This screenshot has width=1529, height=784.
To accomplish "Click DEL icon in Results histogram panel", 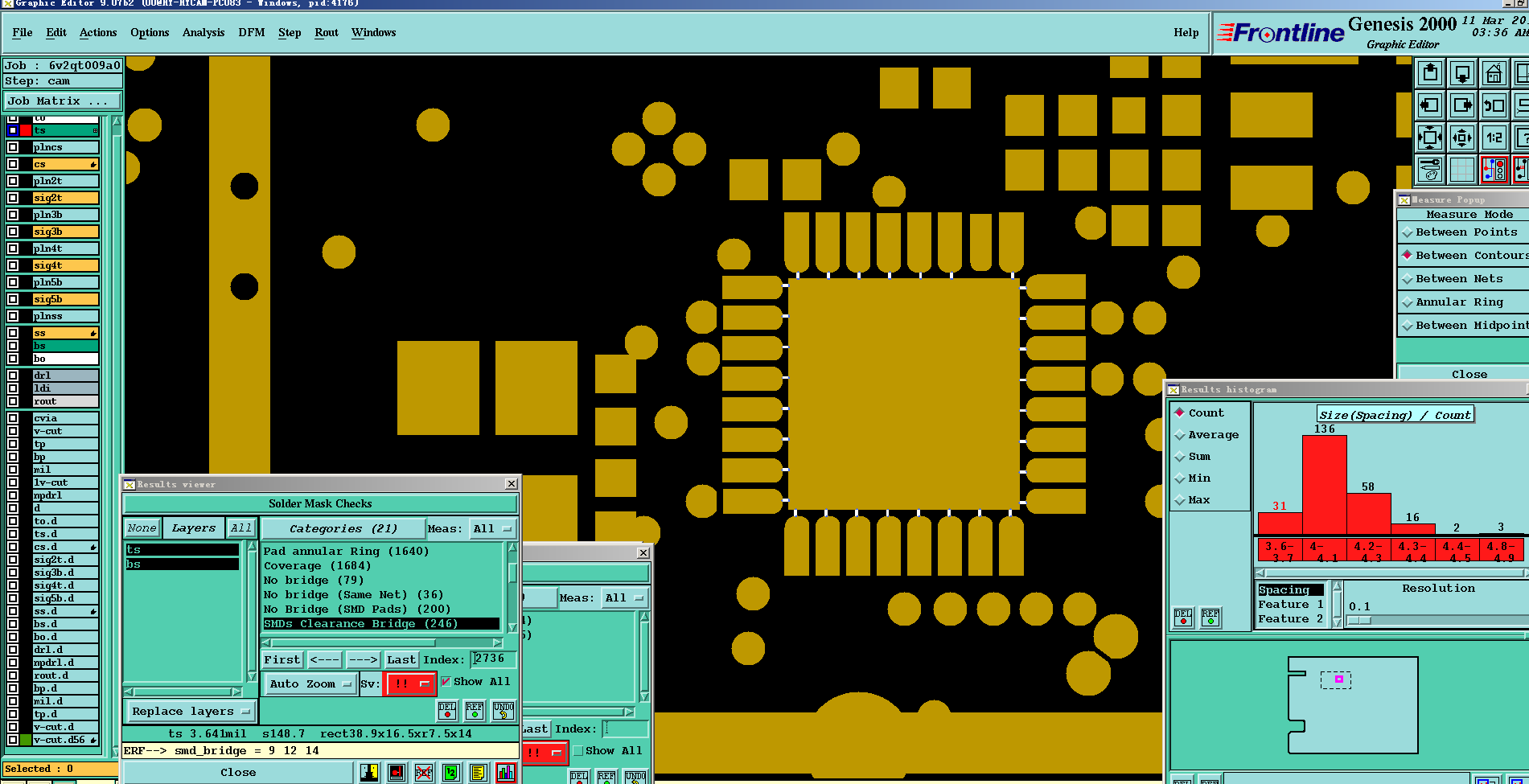I will tap(1183, 617).
